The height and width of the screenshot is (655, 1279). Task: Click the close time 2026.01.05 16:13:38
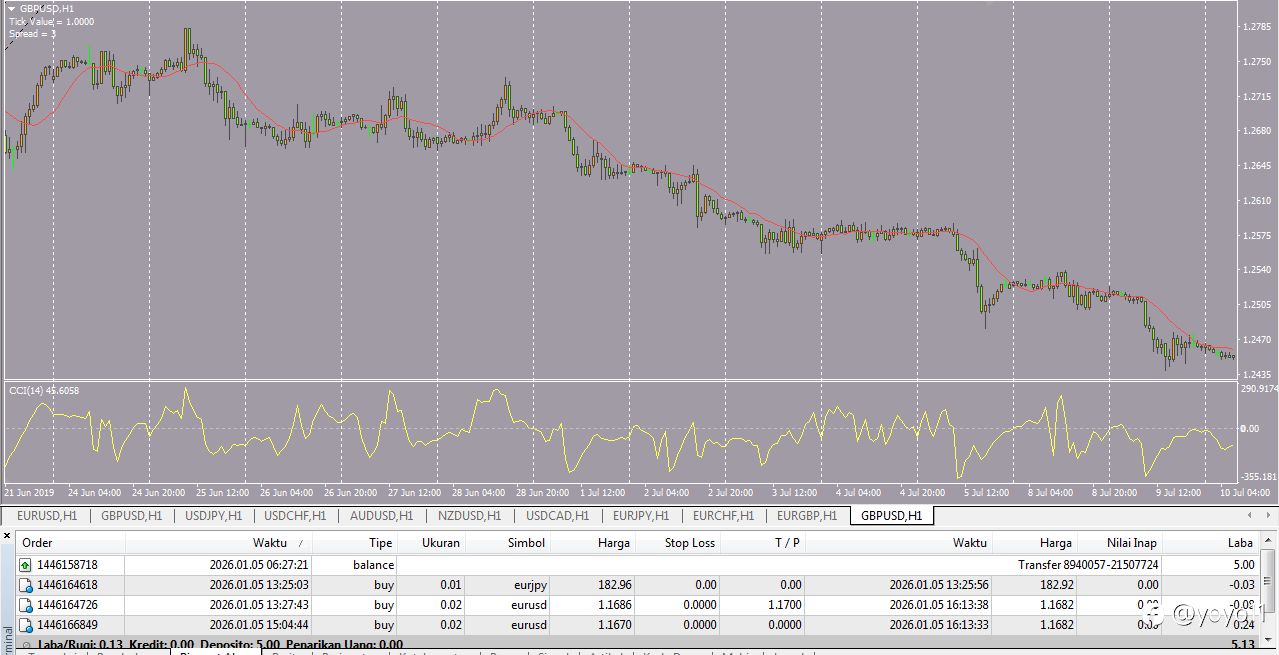(x=939, y=605)
